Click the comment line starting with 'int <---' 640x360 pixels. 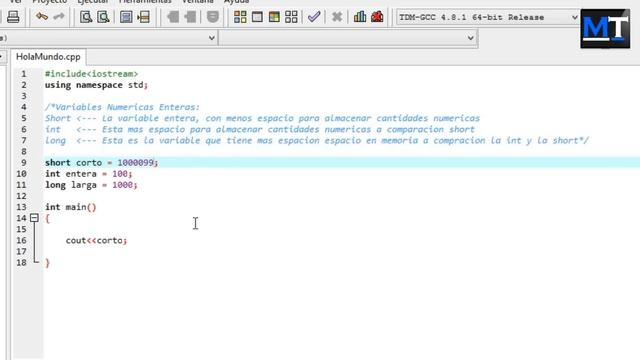(260, 129)
